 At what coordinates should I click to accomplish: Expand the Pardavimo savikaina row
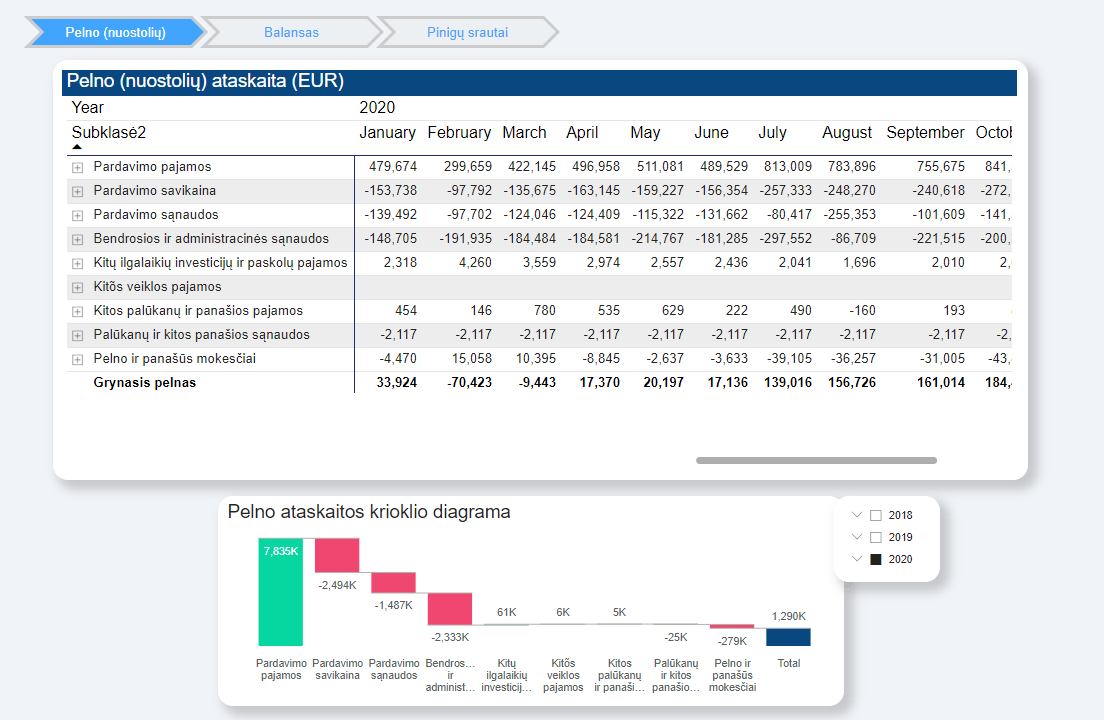pos(77,191)
